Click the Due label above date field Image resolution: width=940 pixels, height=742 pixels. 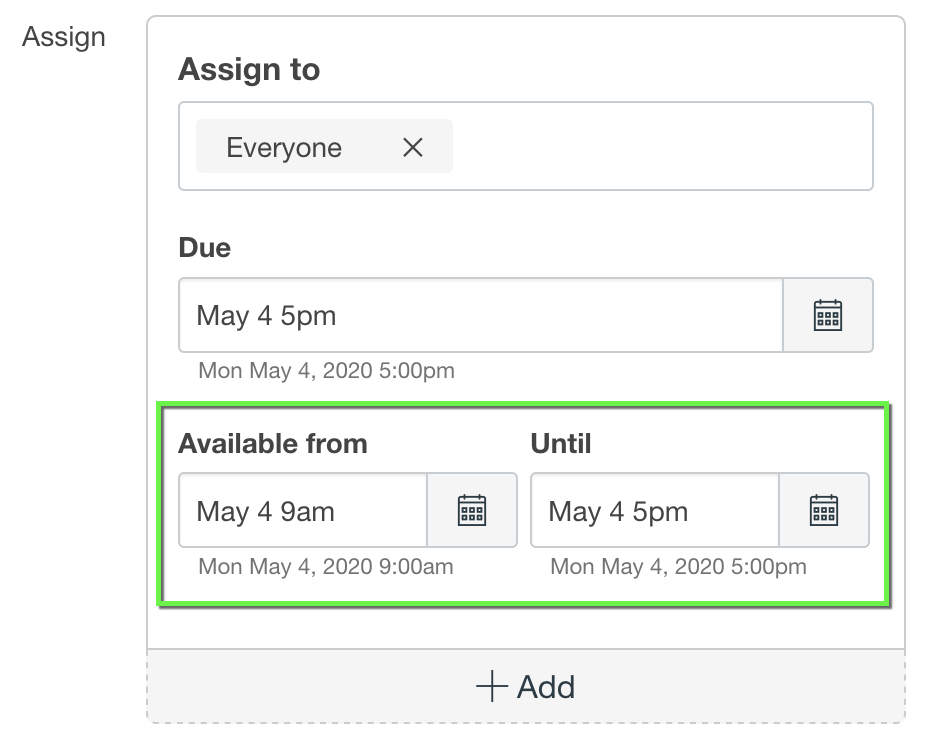[x=204, y=247]
